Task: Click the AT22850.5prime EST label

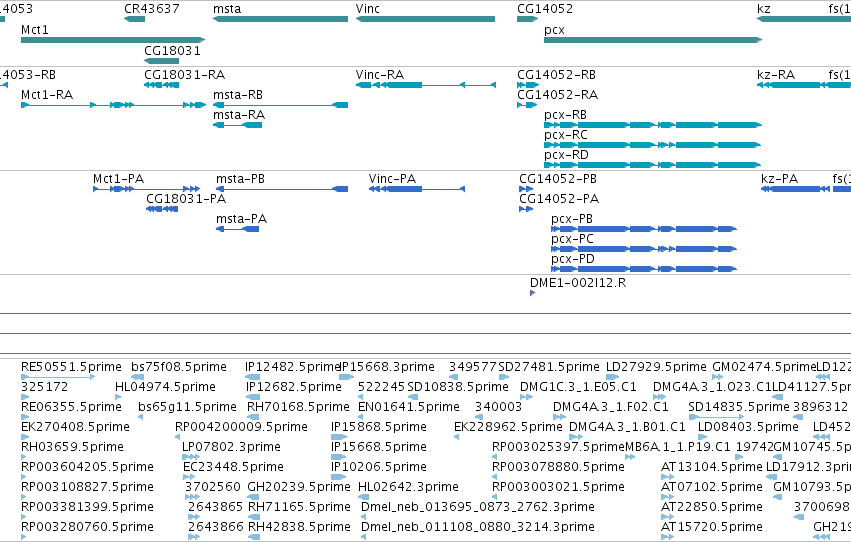Action: [712, 507]
